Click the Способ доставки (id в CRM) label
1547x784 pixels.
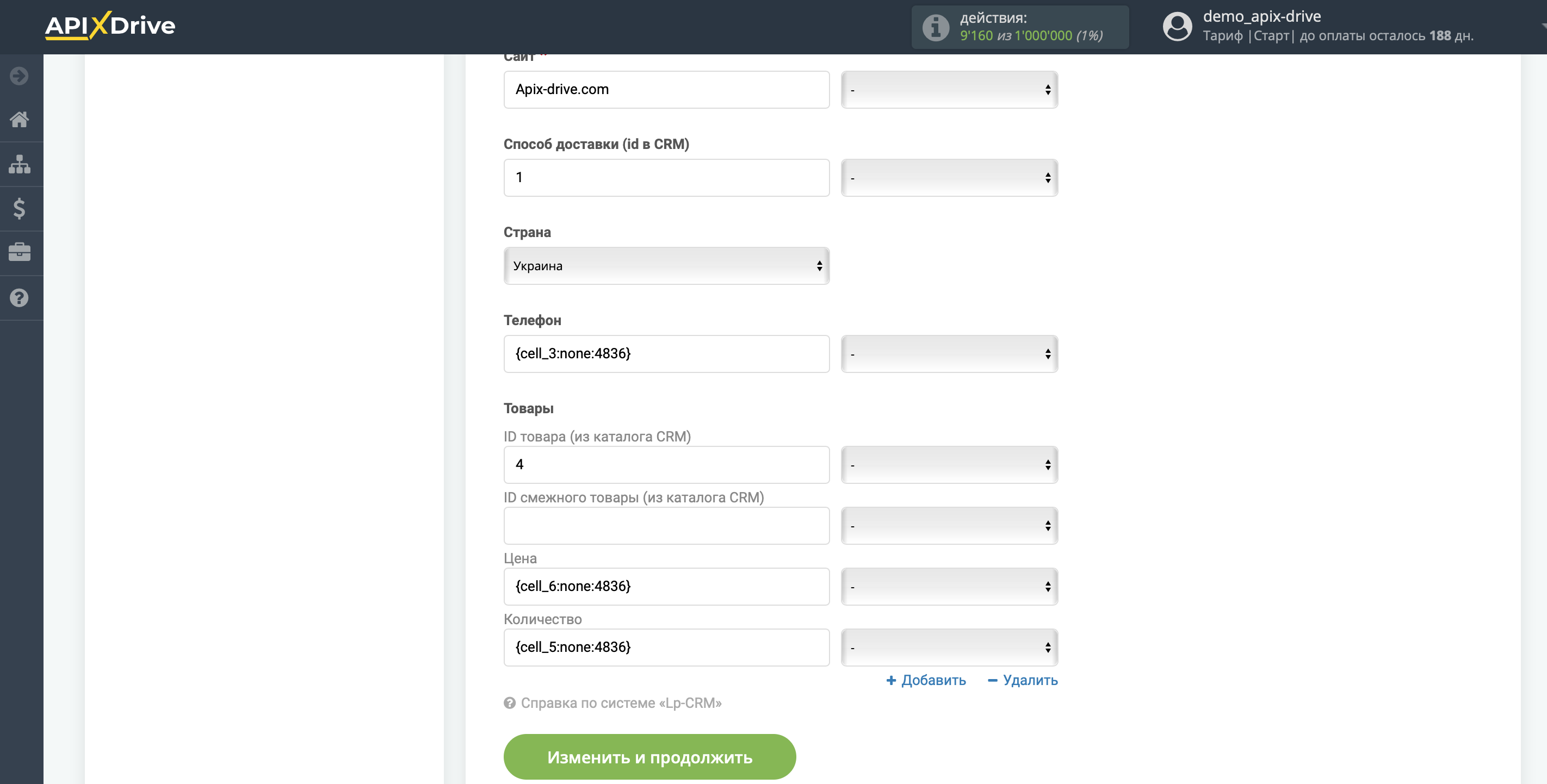click(x=596, y=144)
